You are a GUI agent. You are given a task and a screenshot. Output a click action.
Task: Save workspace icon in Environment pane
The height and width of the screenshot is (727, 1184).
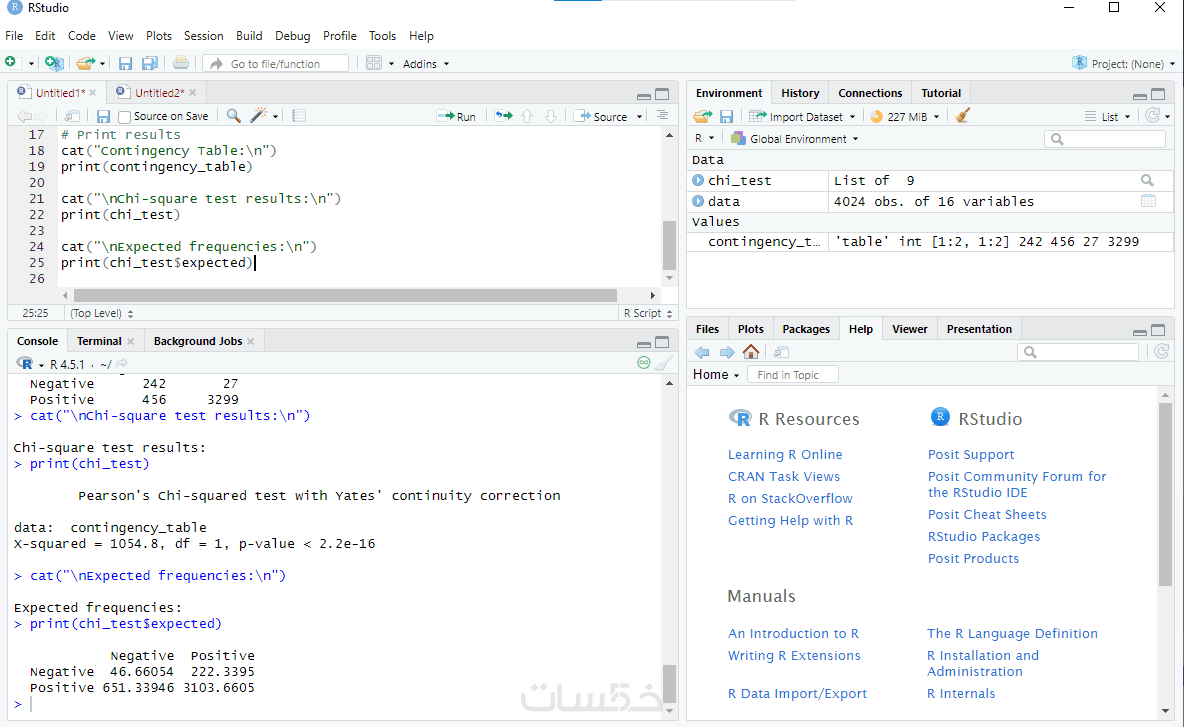pos(726,116)
